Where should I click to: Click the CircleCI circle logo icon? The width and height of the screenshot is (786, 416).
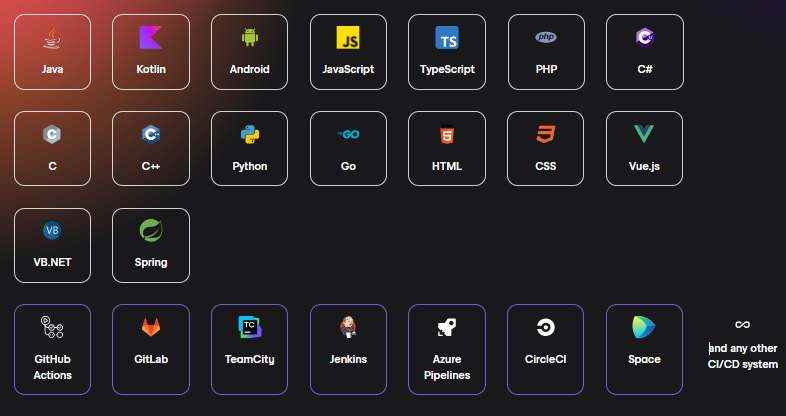[545, 327]
